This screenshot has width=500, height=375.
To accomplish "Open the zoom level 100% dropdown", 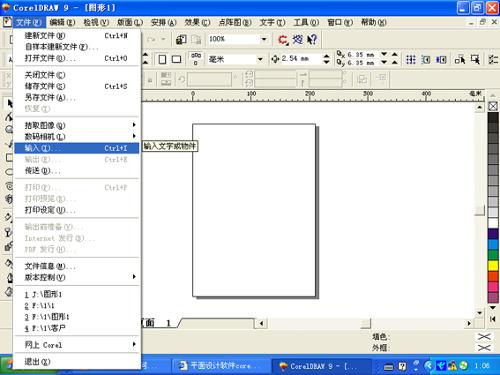I will coord(264,39).
